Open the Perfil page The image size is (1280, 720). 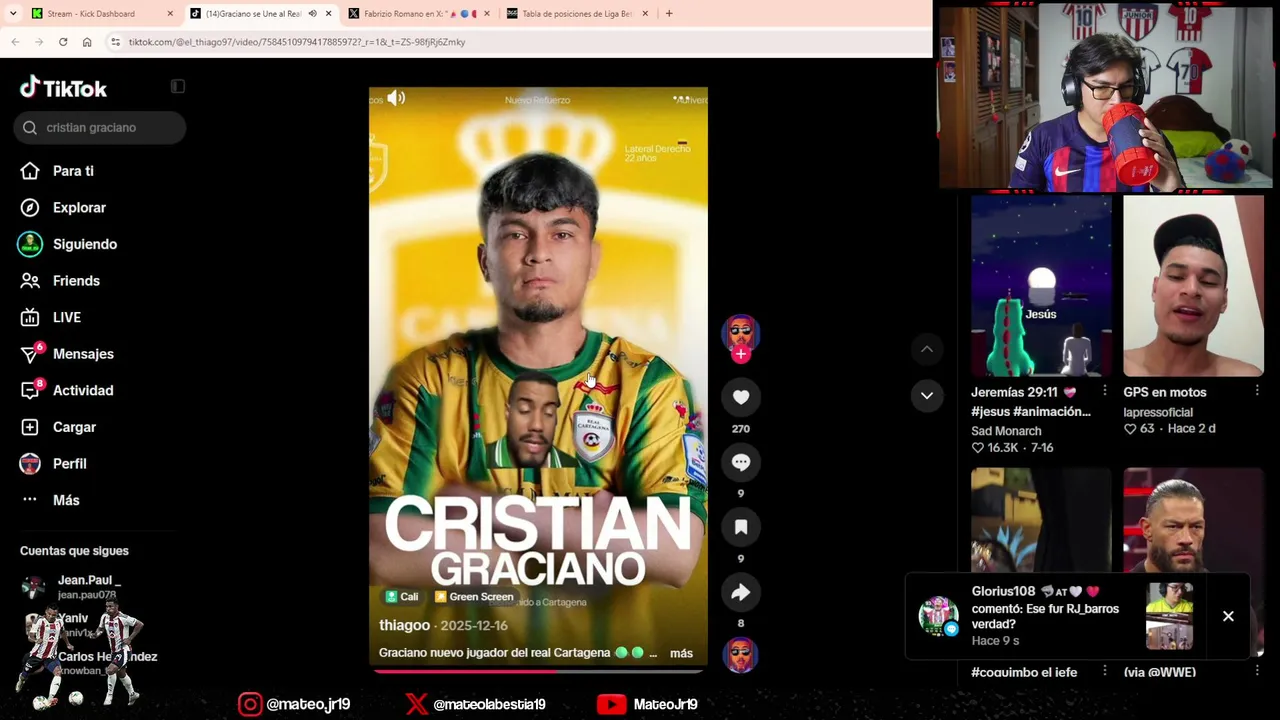coord(70,464)
